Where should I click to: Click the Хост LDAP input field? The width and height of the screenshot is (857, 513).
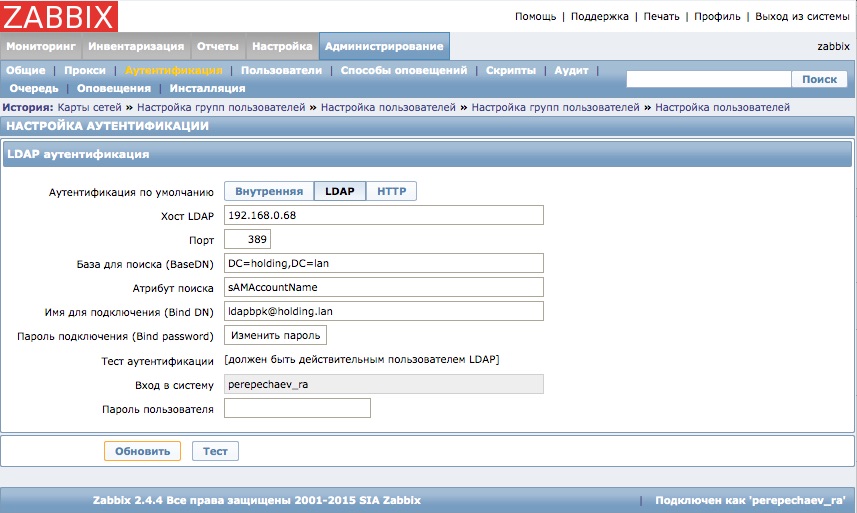[383, 215]
